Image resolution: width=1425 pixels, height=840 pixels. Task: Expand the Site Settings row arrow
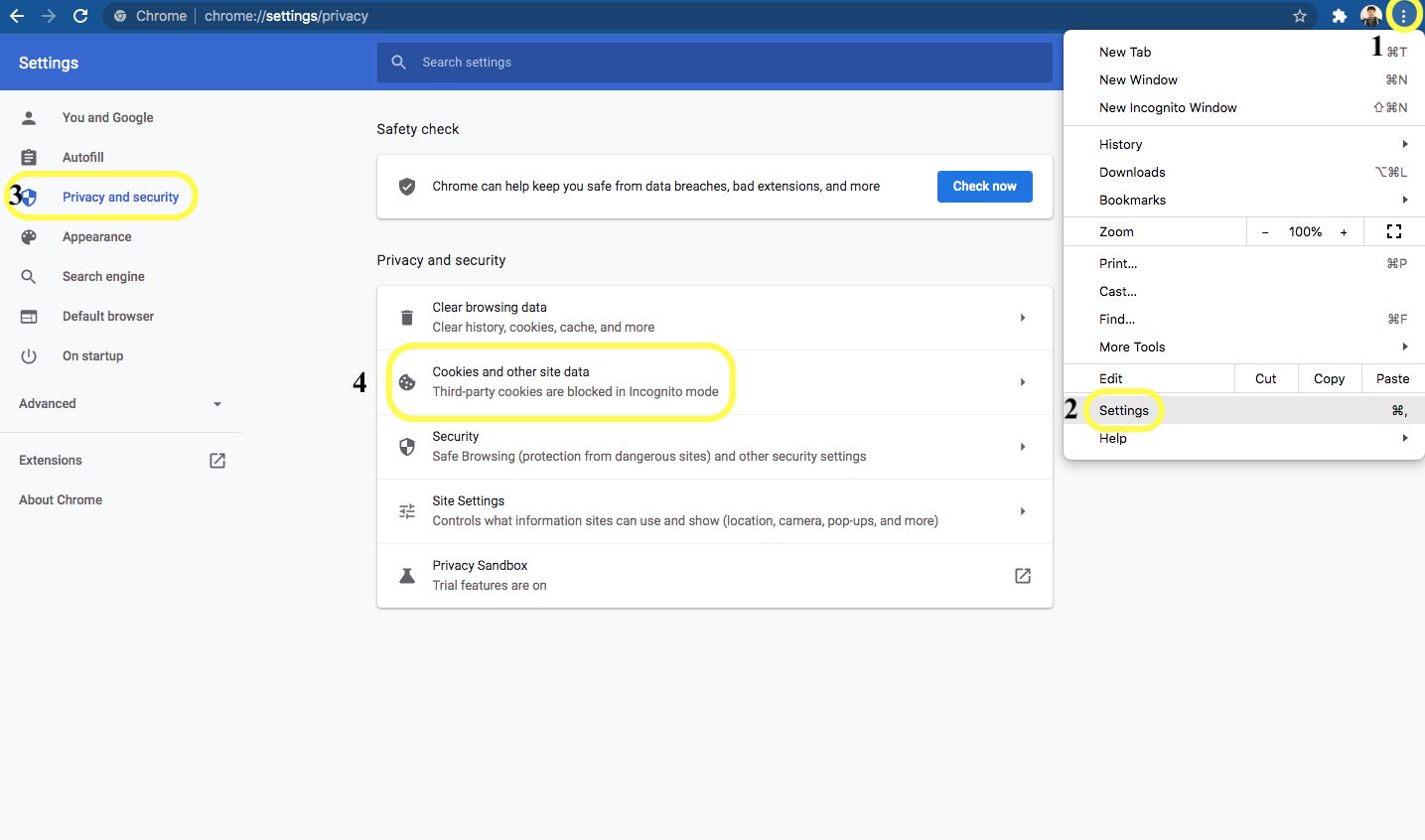pos(1023,511)
